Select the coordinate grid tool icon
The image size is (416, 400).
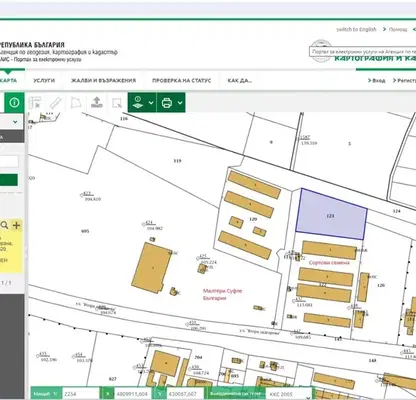click(x=35, y=102)
